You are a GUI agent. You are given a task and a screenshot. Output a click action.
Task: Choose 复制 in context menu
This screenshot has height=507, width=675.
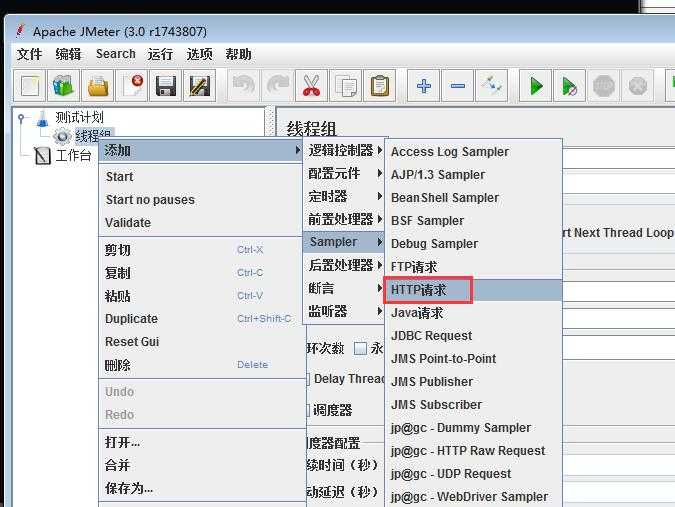click(201, 273)
